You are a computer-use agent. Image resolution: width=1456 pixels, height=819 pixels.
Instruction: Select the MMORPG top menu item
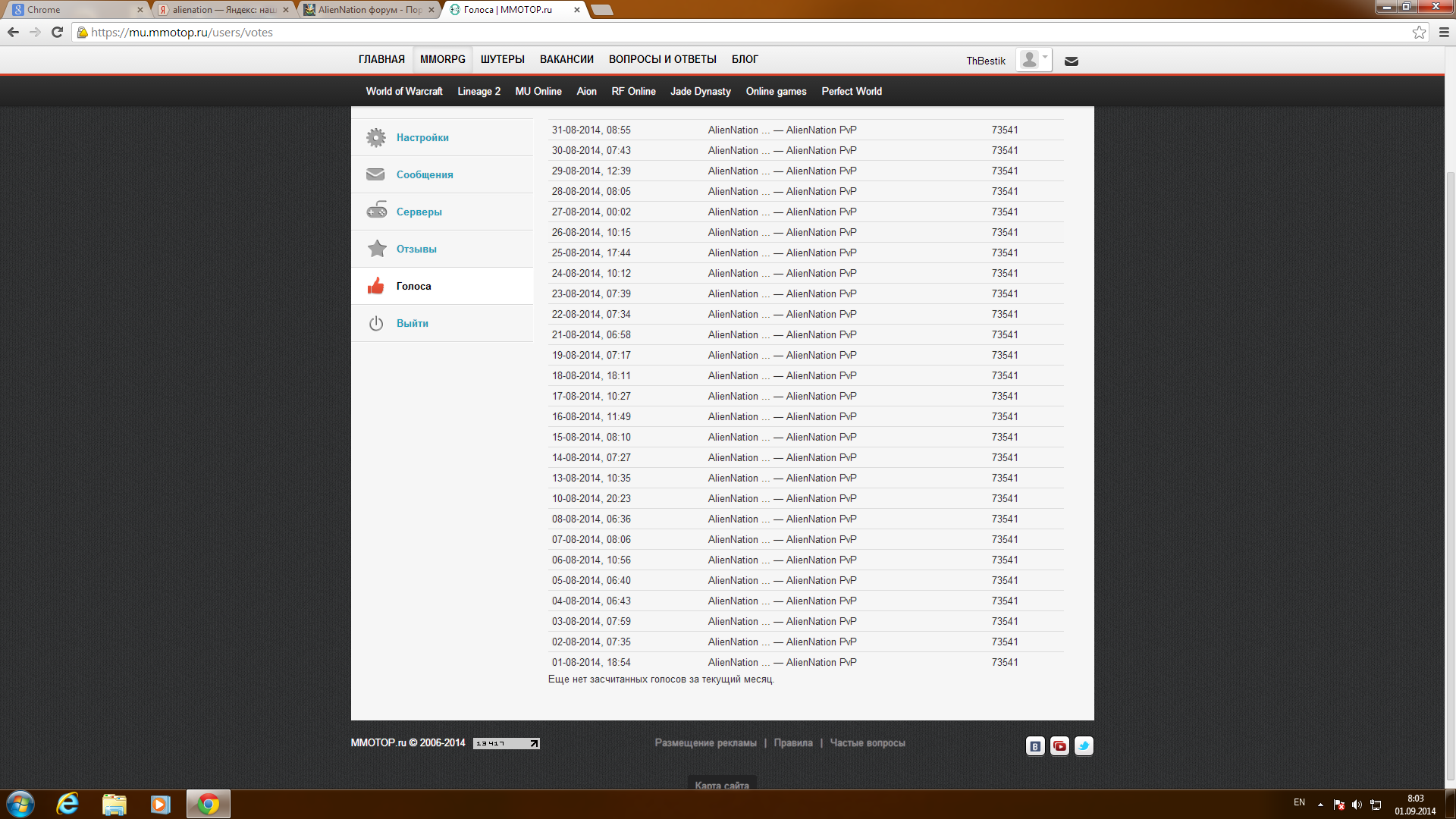pos(443,59)
